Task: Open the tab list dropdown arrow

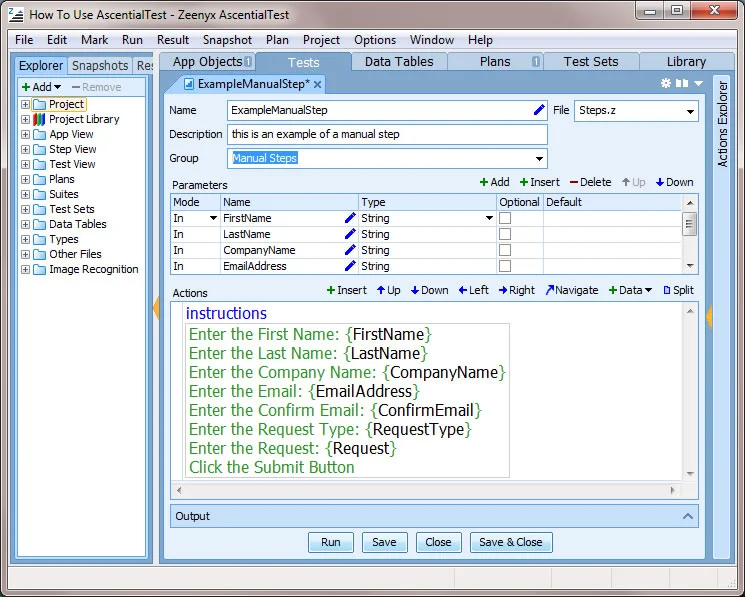Action: click(x=698, y=83)
